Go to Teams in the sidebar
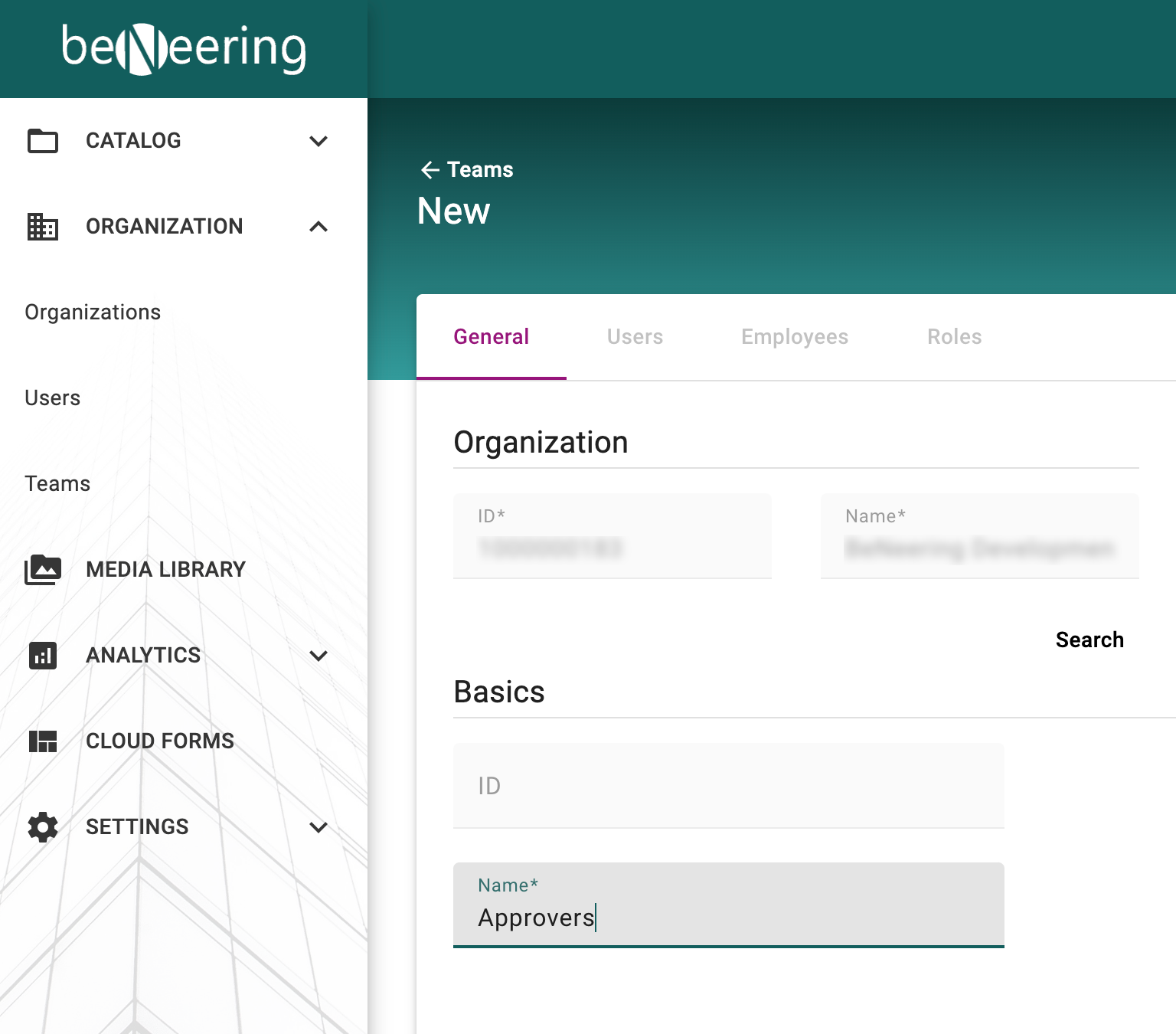1176x1034 pixels. [57, 484]
